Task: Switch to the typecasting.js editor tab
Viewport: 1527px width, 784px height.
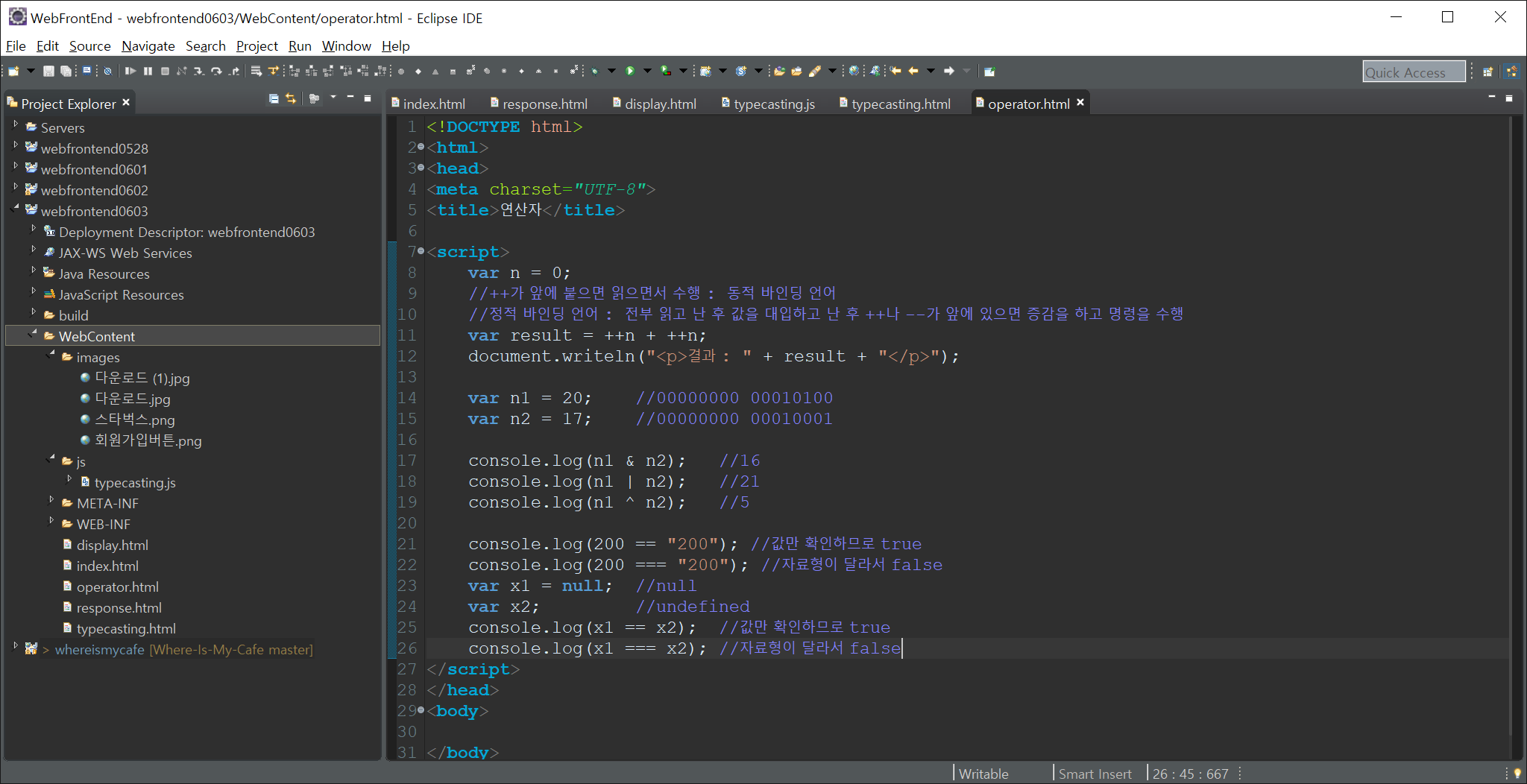Action: click(768, 104)
